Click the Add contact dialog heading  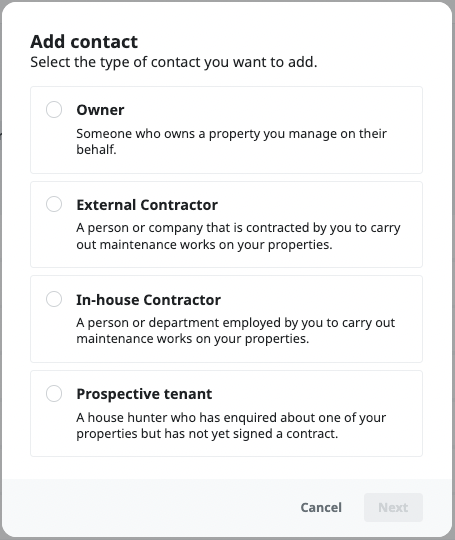[x=84, y=42]
